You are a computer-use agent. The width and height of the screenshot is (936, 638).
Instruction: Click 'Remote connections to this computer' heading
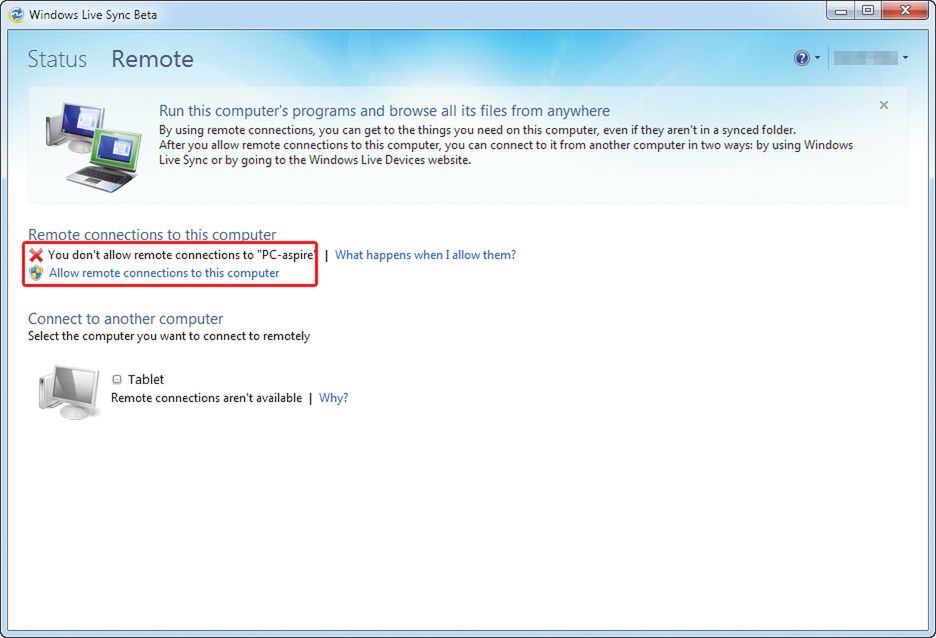click(x=152, y=234)
